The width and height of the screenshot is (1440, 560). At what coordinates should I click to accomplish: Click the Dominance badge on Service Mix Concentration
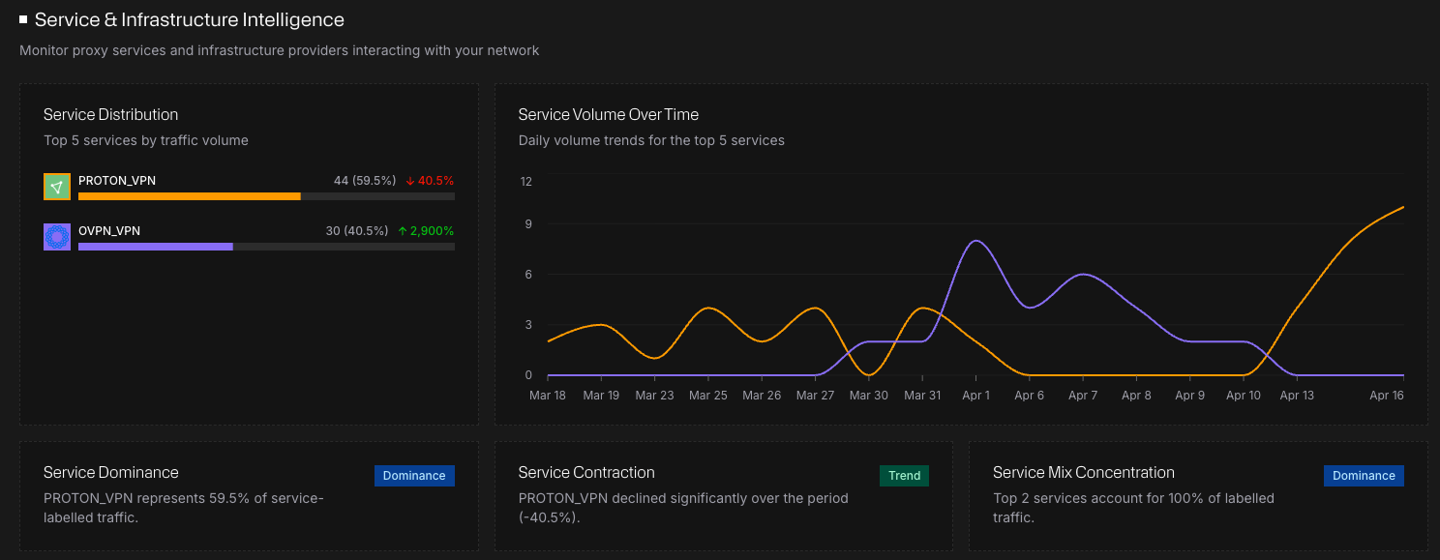click(x=1364, y=476)
